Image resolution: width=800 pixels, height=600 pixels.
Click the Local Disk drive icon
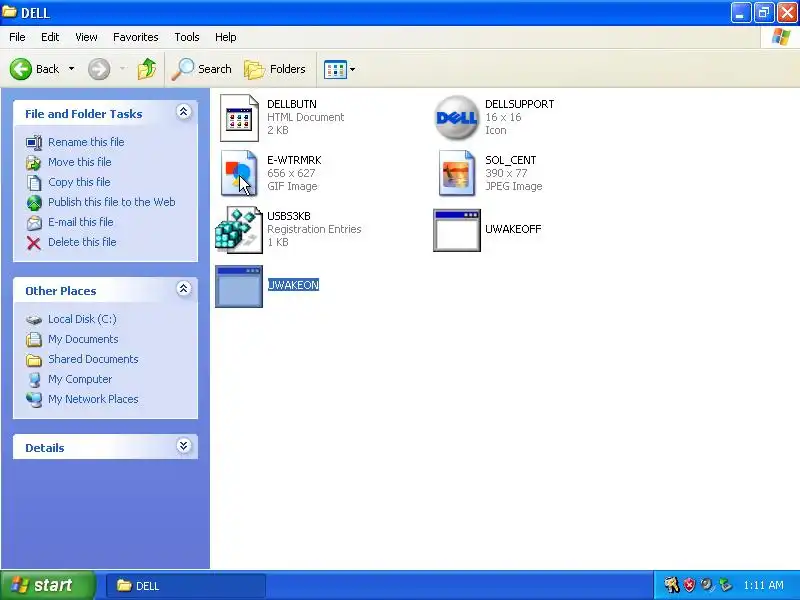(x=34, y=320)
